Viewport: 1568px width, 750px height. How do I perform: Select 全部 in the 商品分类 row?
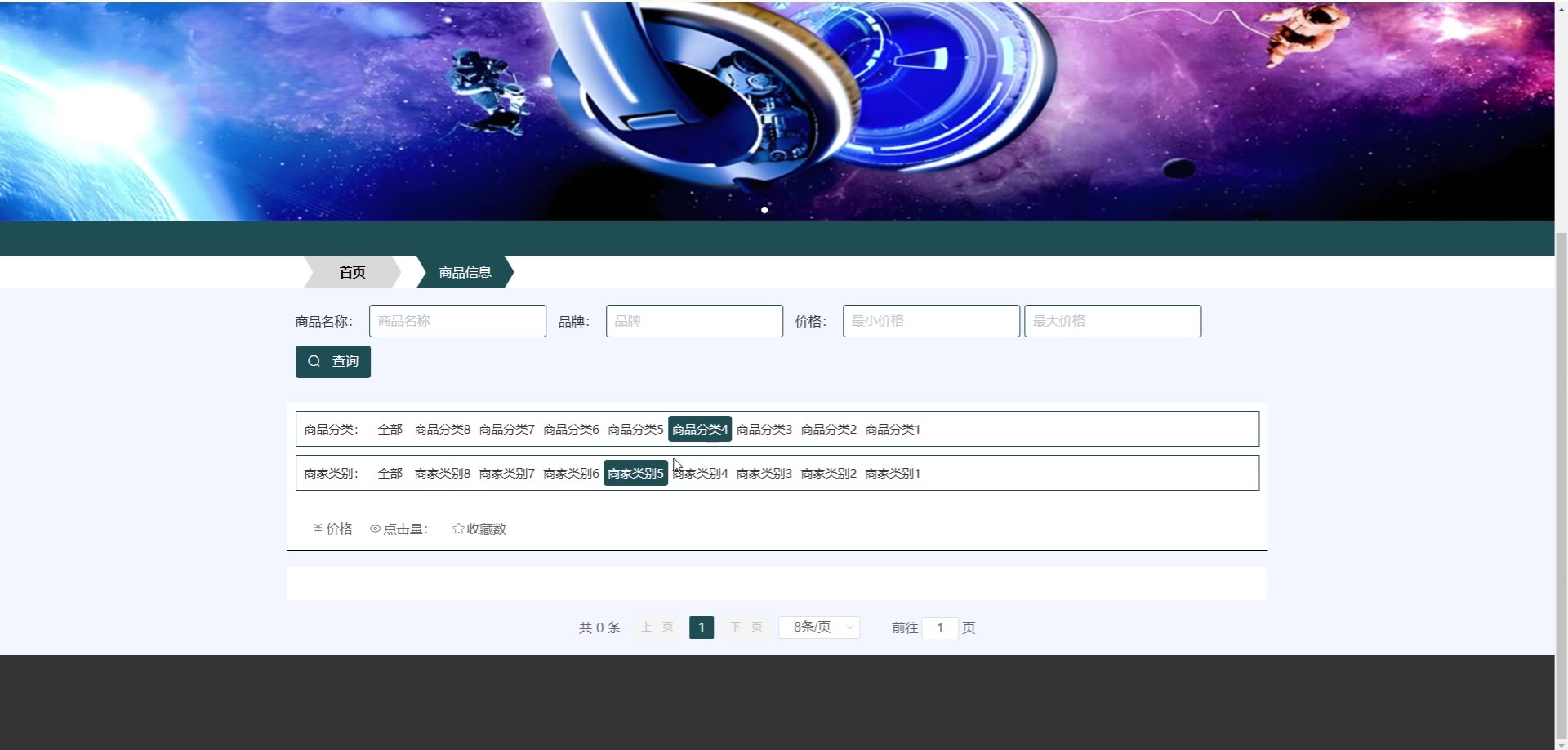pyautogui.click(x=390, y=429)
